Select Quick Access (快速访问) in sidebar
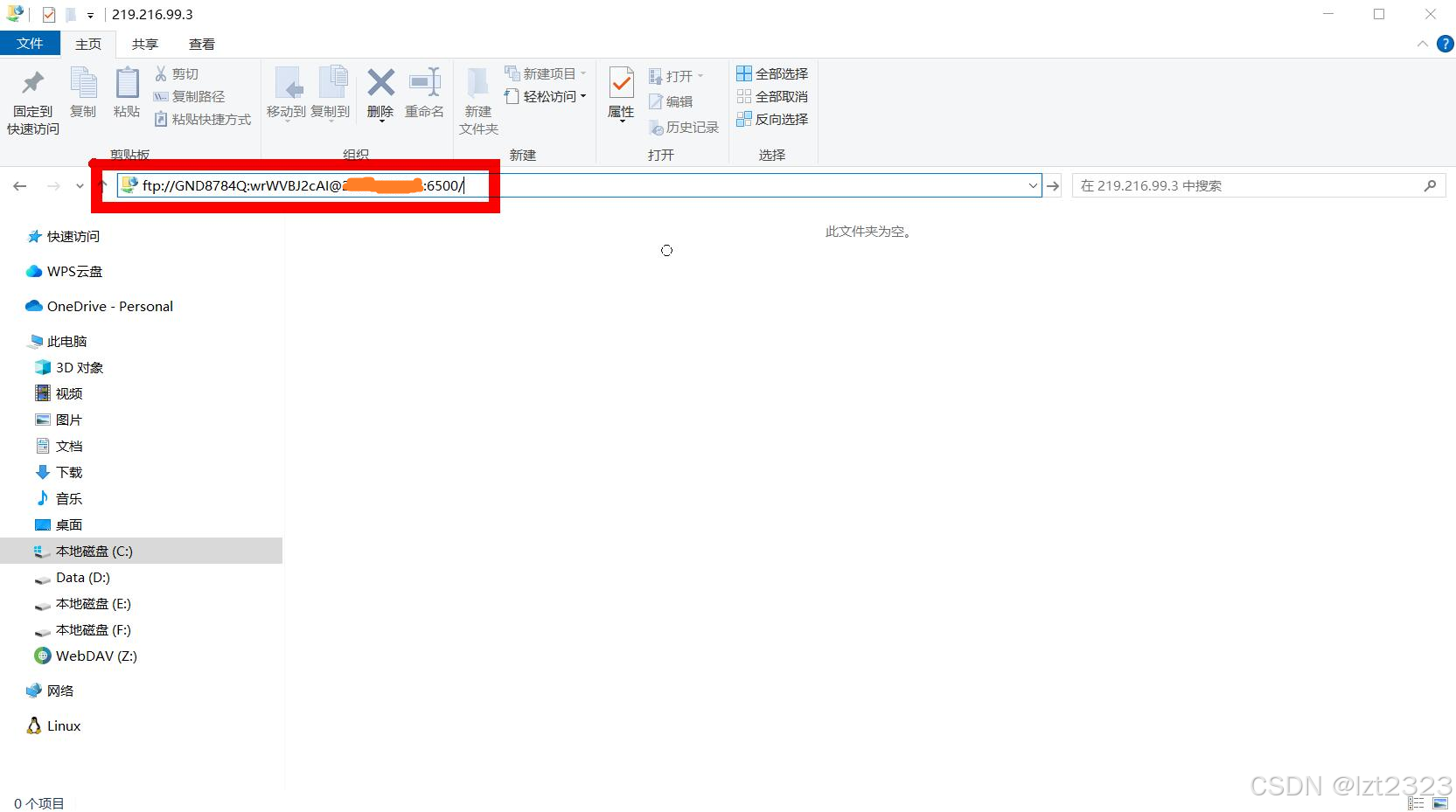Screen dimensions: 1456x812 [64, 236]
